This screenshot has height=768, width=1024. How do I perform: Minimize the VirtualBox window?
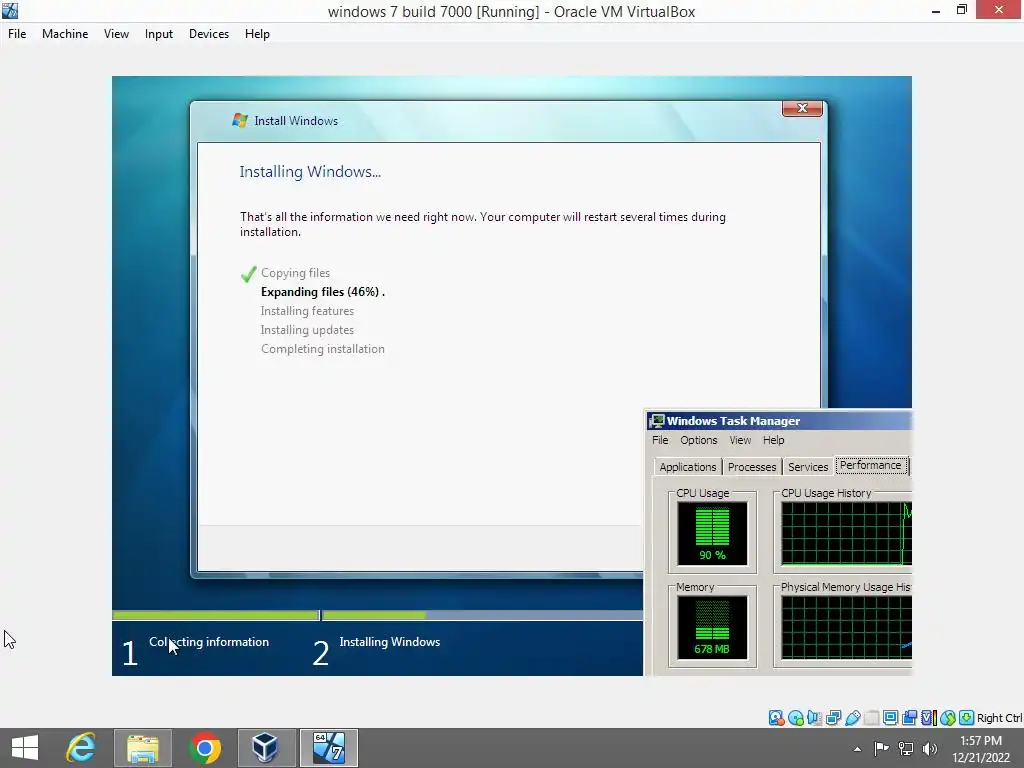935,11
